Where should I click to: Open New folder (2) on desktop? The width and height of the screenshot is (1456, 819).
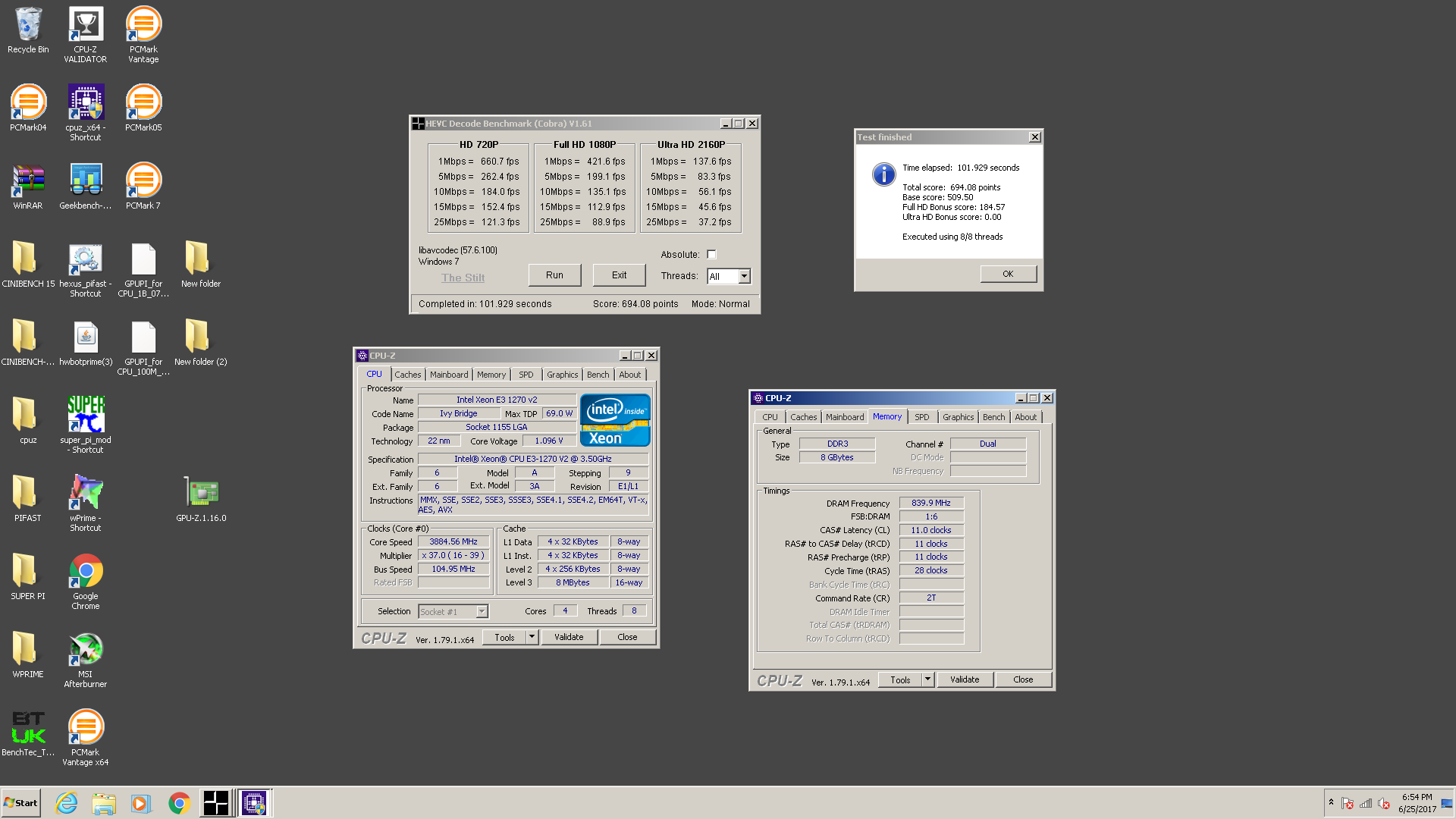point(201,343)
